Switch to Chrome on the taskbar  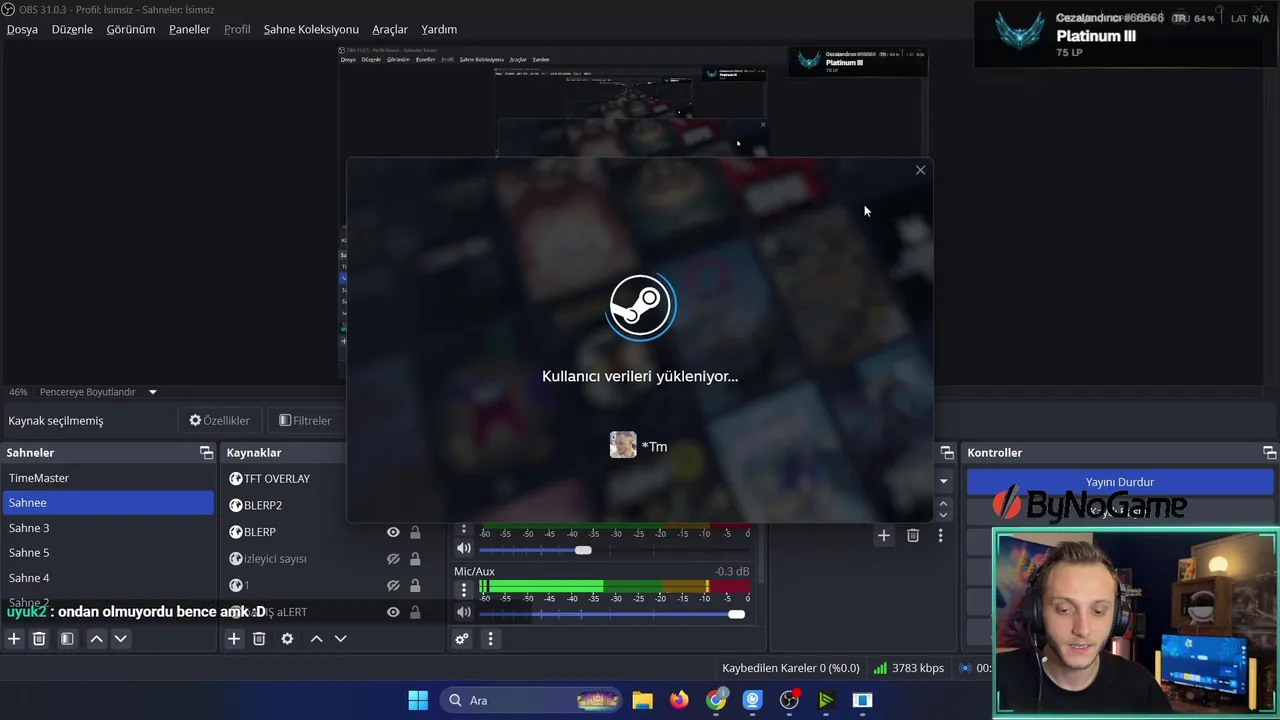[x=716, y=700]
